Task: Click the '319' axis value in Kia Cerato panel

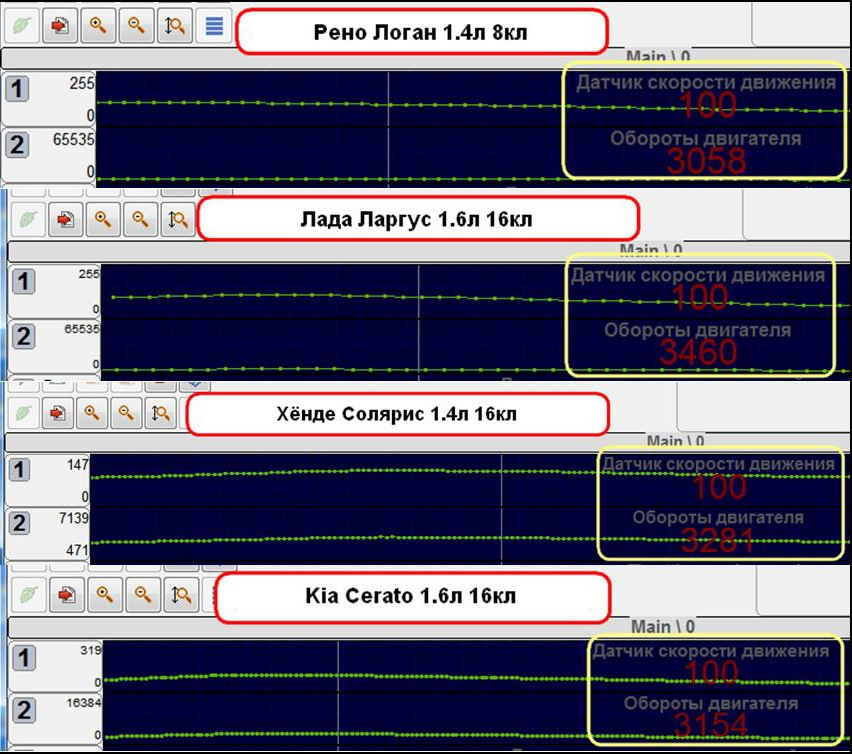Action: point(91,650)
